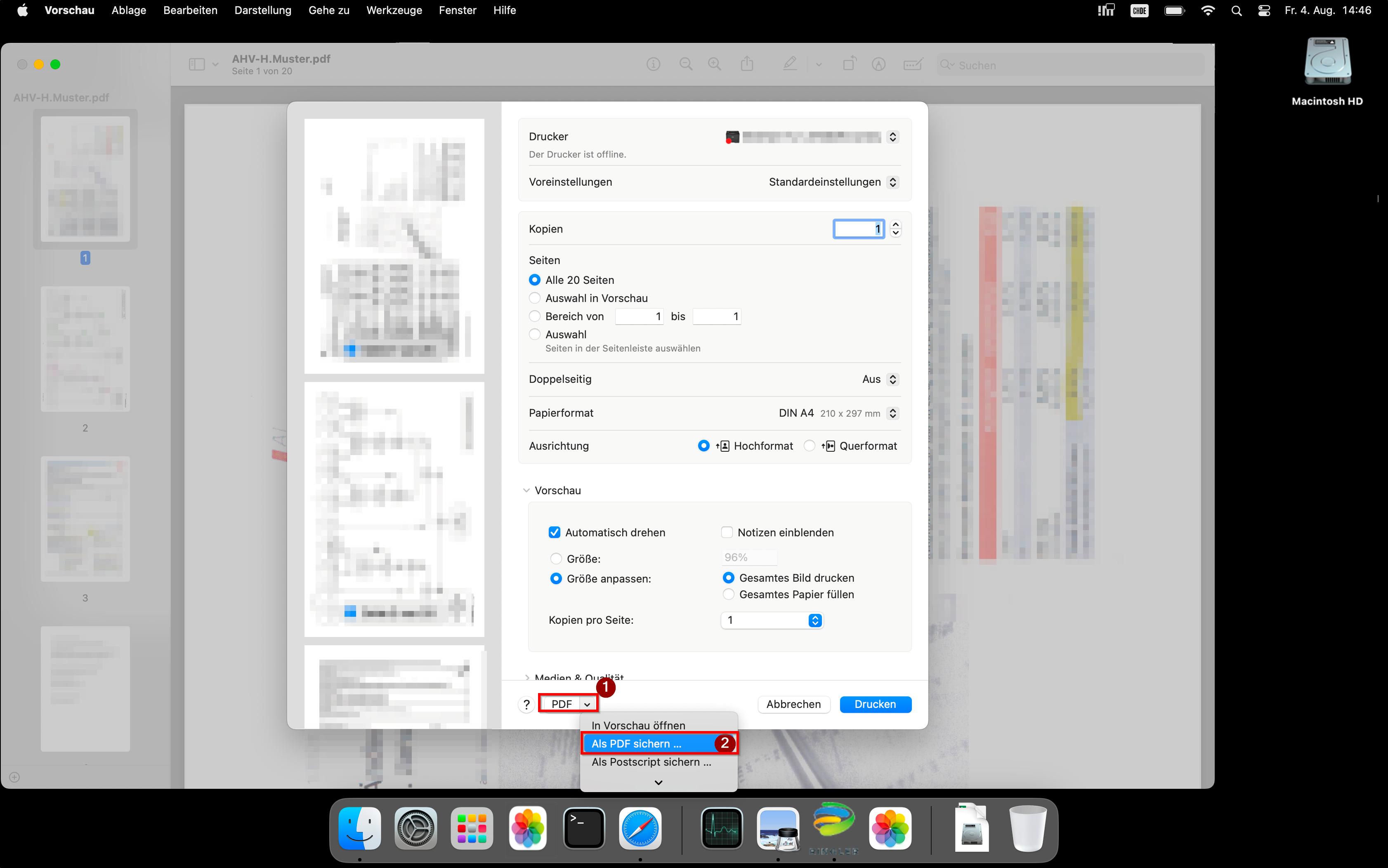This screenshot has width=1388, height=868.
Task: Disable Automatisch drehen checkbox
Action: [555, 532]
